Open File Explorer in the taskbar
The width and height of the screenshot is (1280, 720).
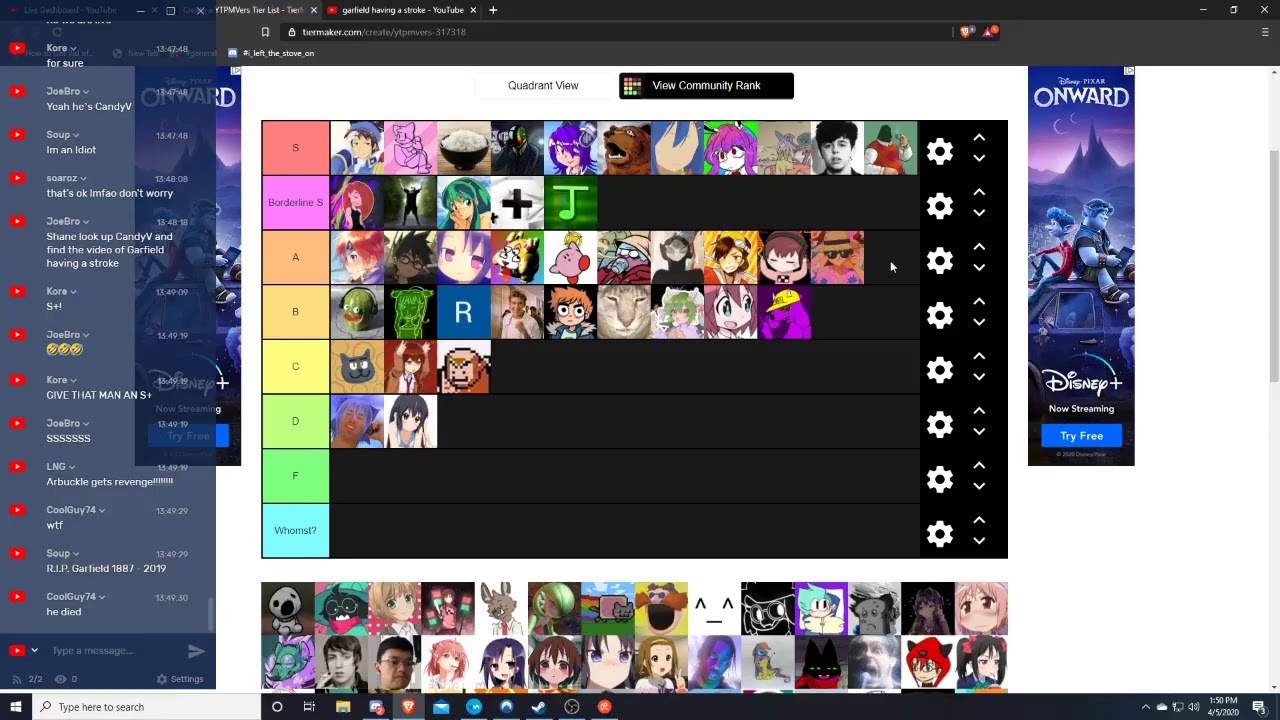click(343, 707)
